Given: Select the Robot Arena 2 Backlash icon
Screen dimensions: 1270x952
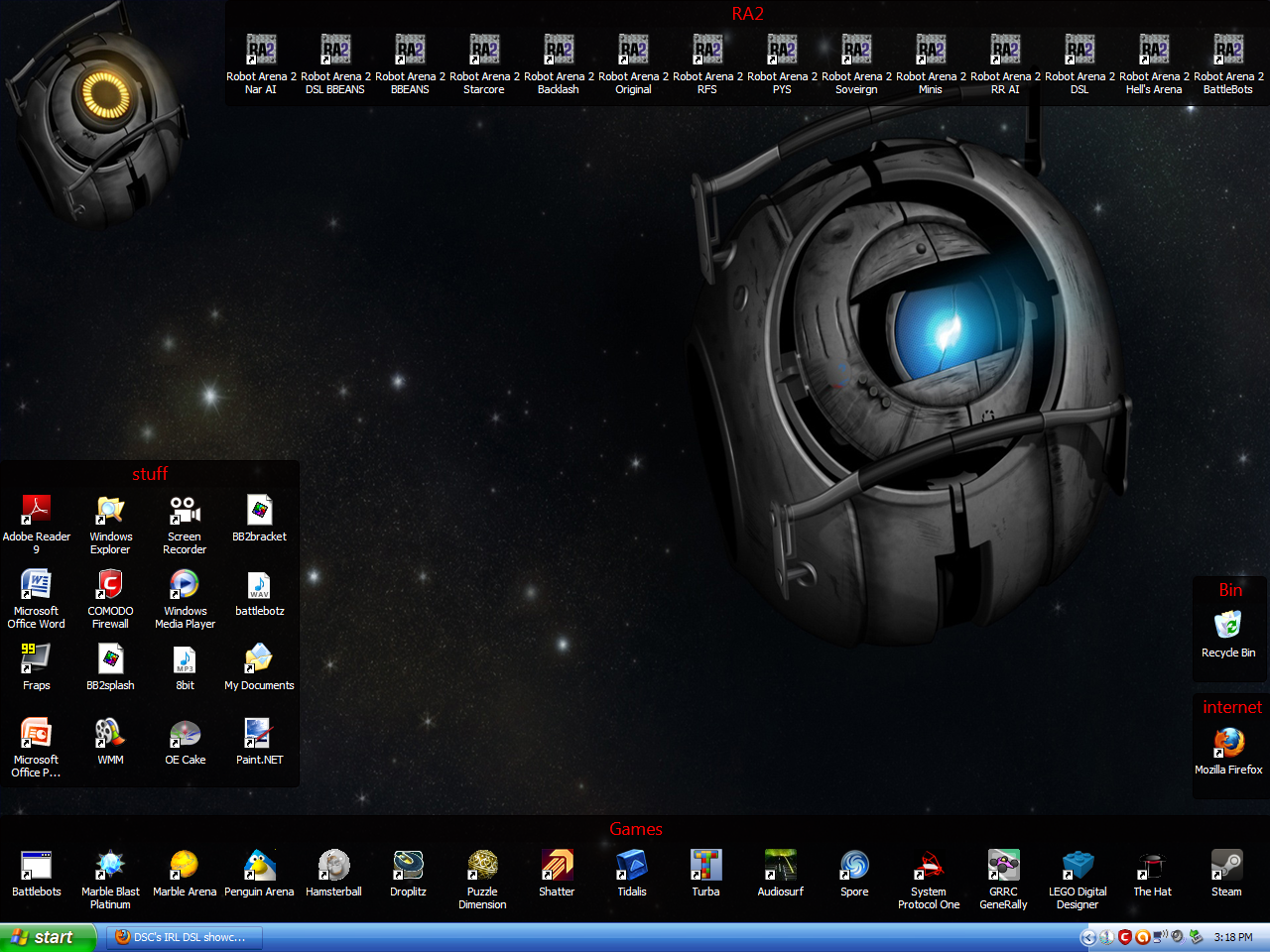Looking at the screenshot, I should coord(559,64).
